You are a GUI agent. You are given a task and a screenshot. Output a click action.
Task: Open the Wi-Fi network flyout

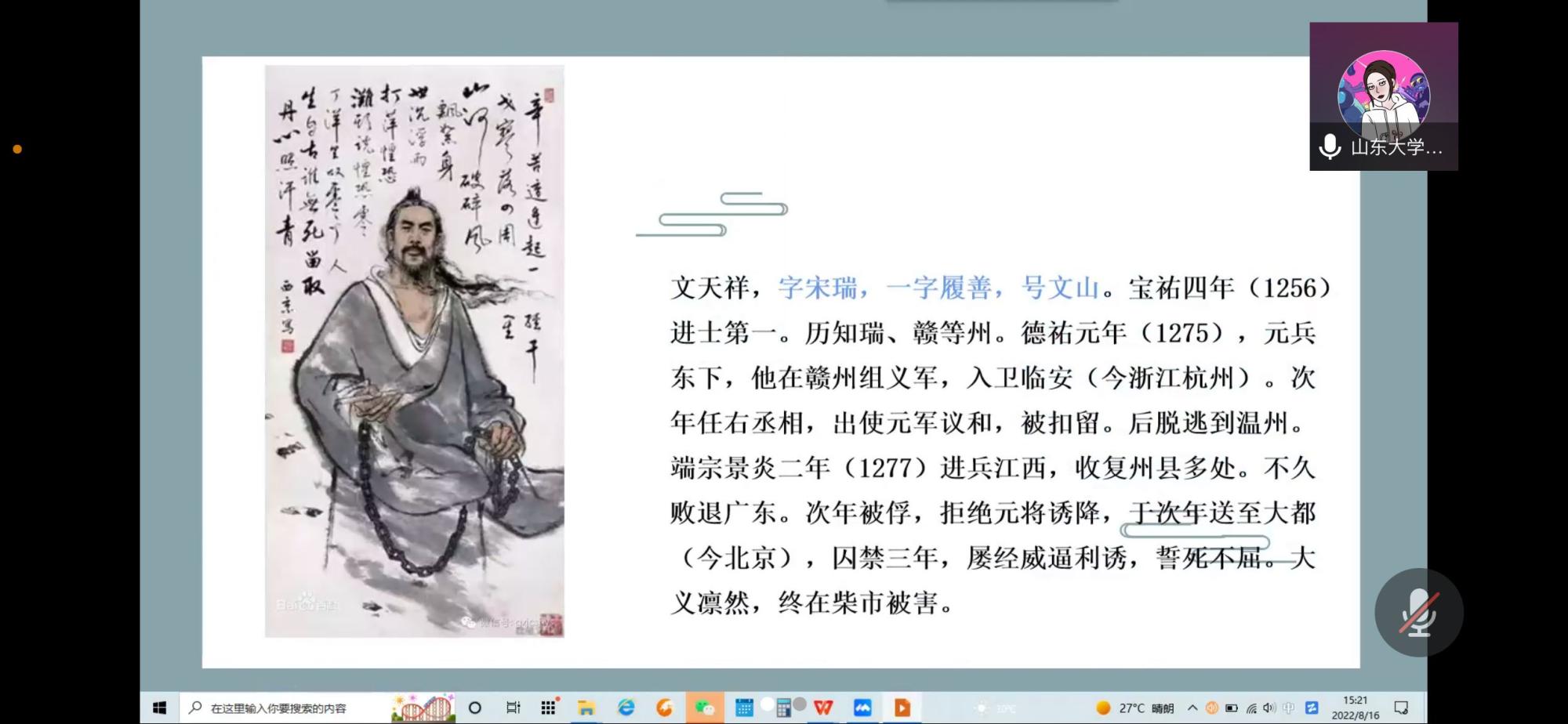click(x=1251, y=708)
